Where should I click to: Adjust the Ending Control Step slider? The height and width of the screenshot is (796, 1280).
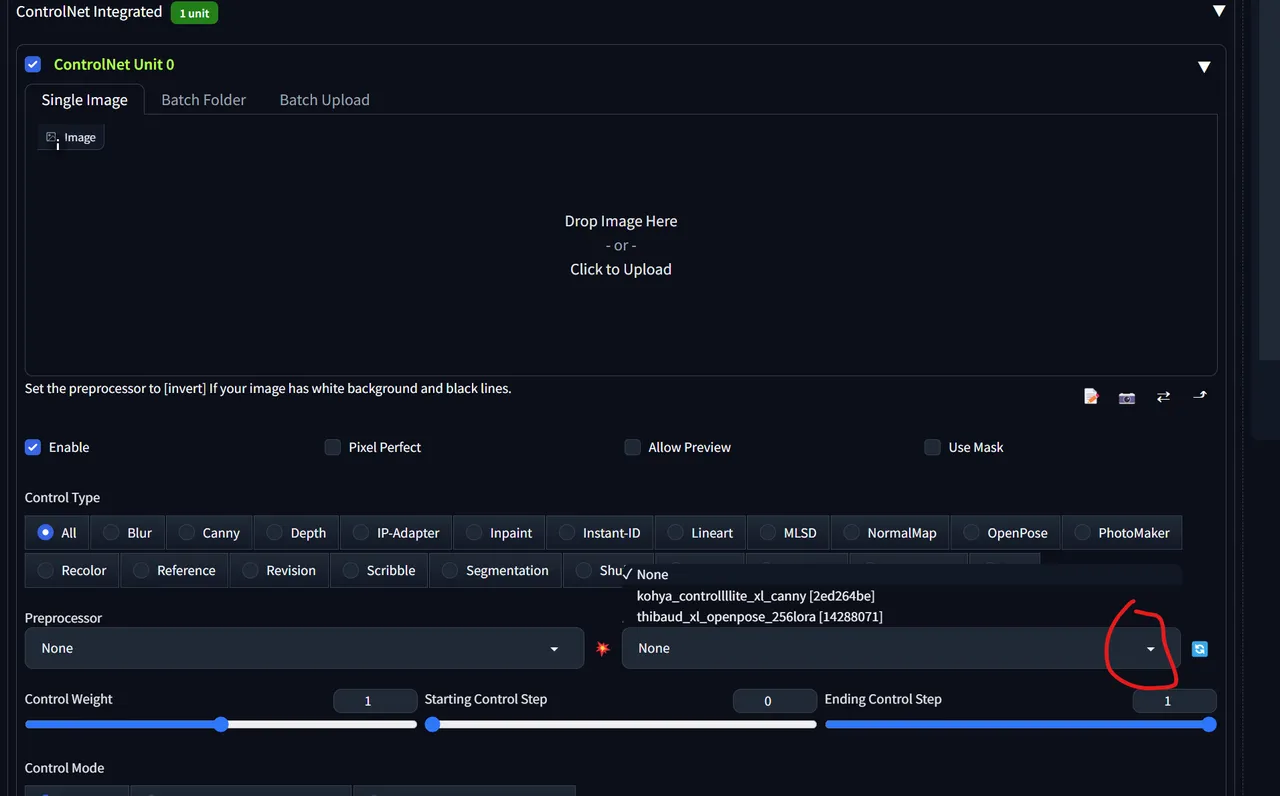[1021, 724]
